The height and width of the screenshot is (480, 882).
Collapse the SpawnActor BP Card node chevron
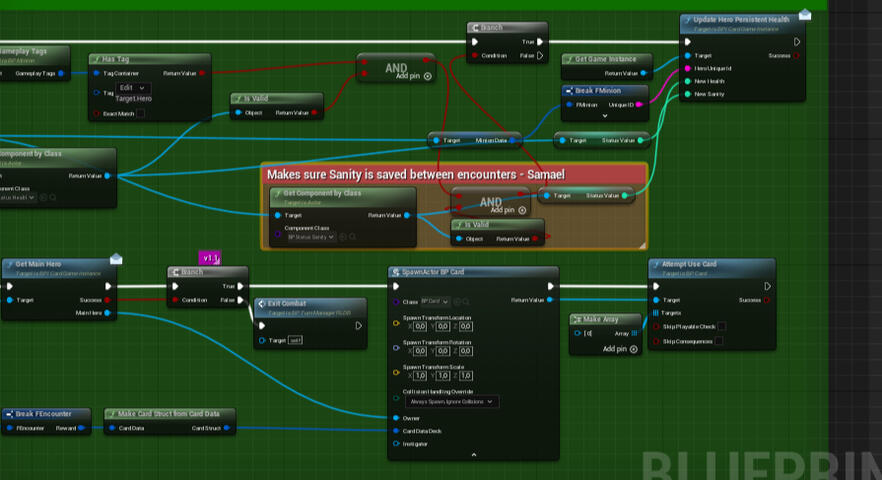(474, 454)
